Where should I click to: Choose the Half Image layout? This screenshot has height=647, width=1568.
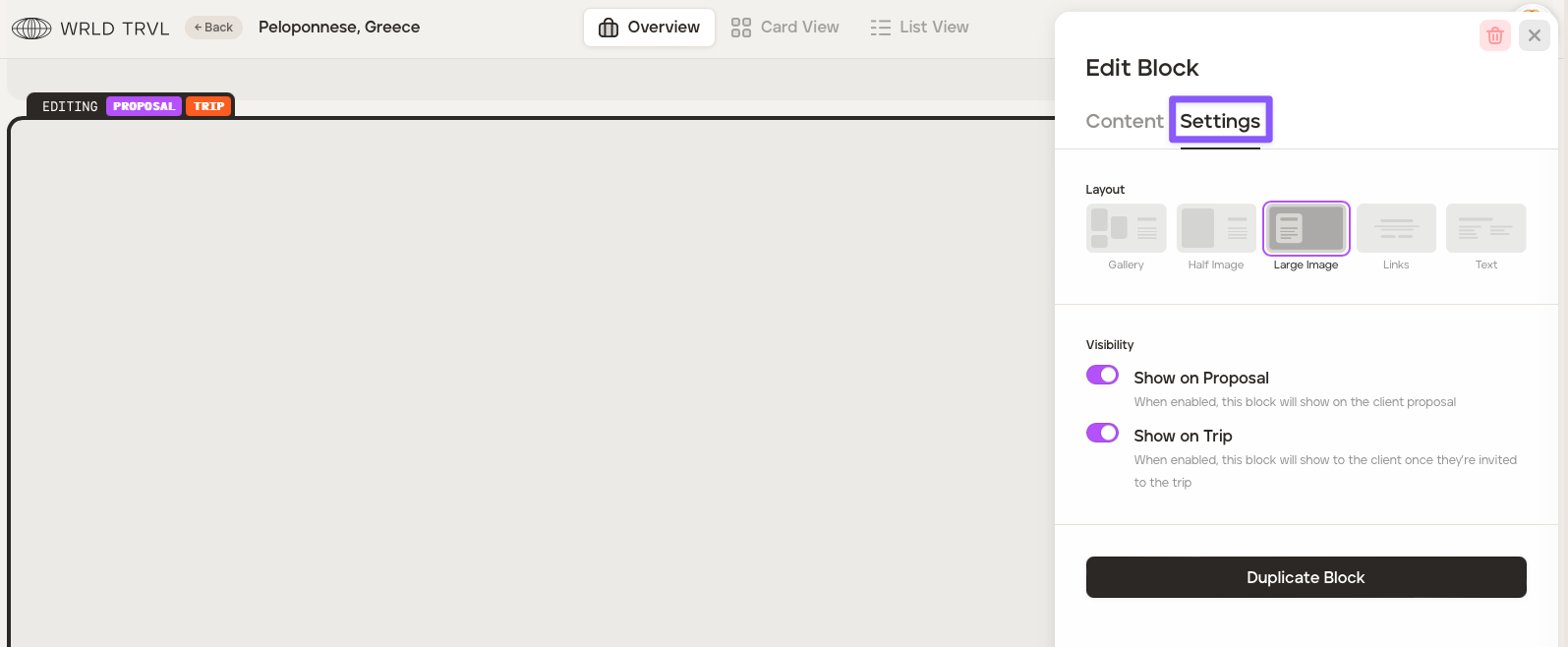1216,228
